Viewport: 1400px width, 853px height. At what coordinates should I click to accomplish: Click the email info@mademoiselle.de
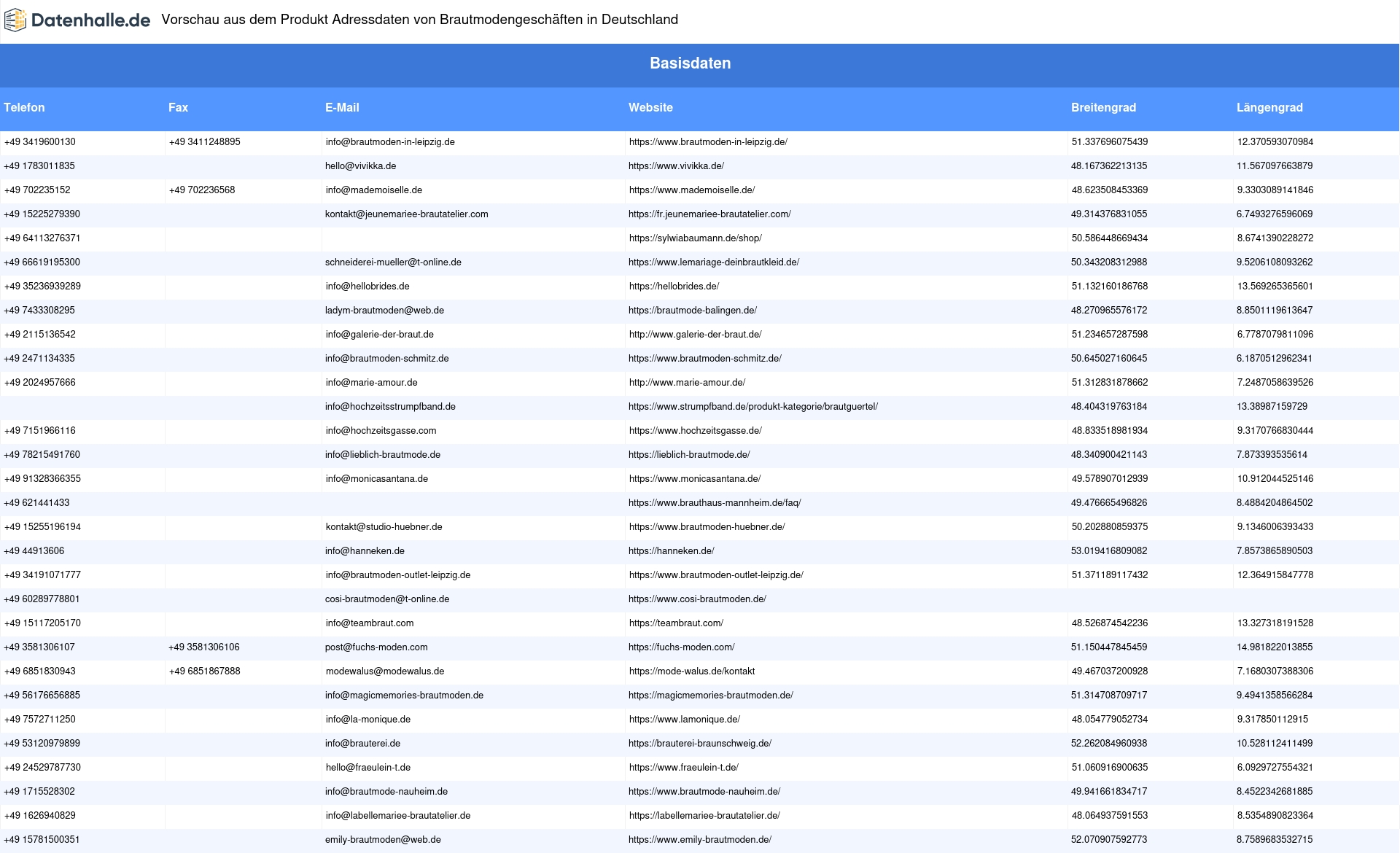coord(373,190)
